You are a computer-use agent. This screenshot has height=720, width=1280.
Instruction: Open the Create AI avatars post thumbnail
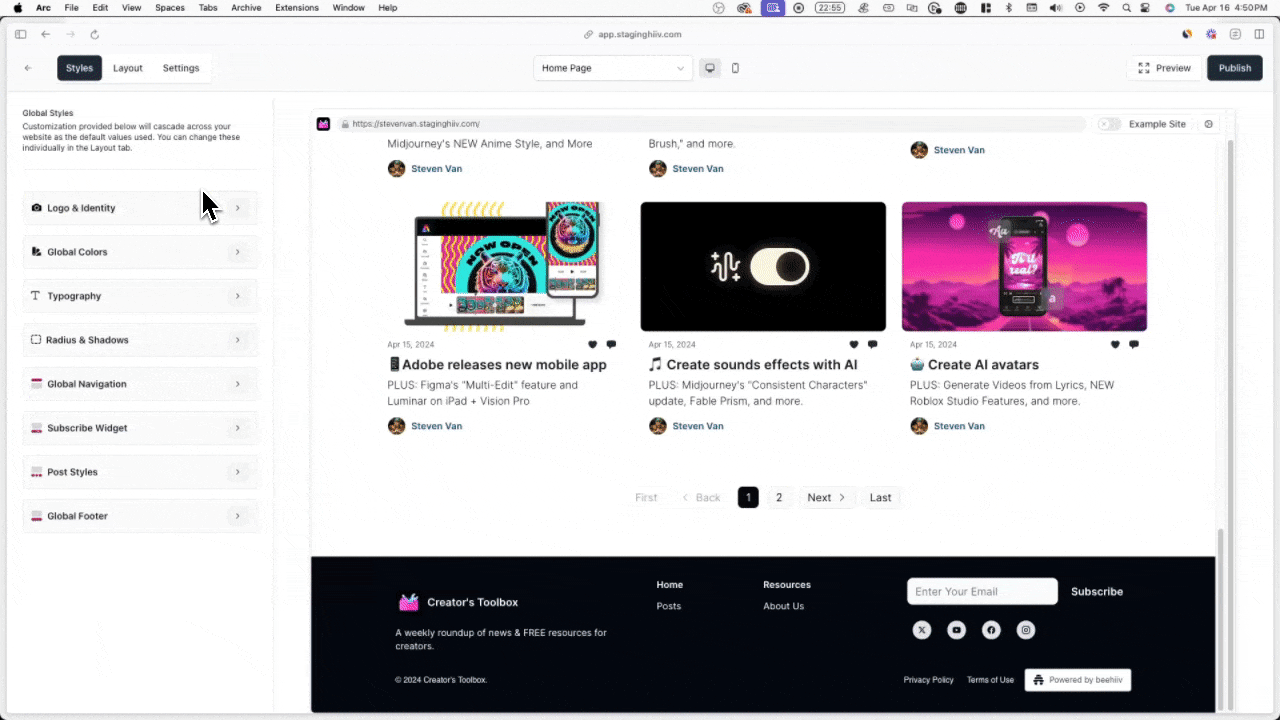coord(1024,266)
